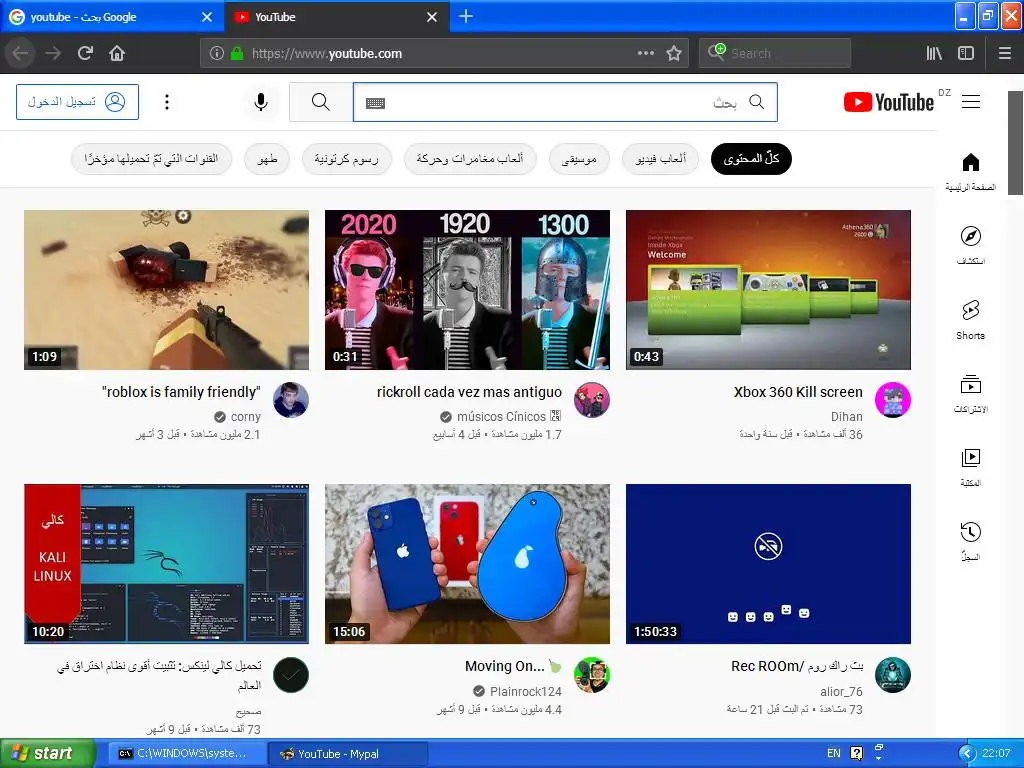Bookmark this page with the star icon
Viewport: 1024px width, 768px height.
click(x=674, y=54)
